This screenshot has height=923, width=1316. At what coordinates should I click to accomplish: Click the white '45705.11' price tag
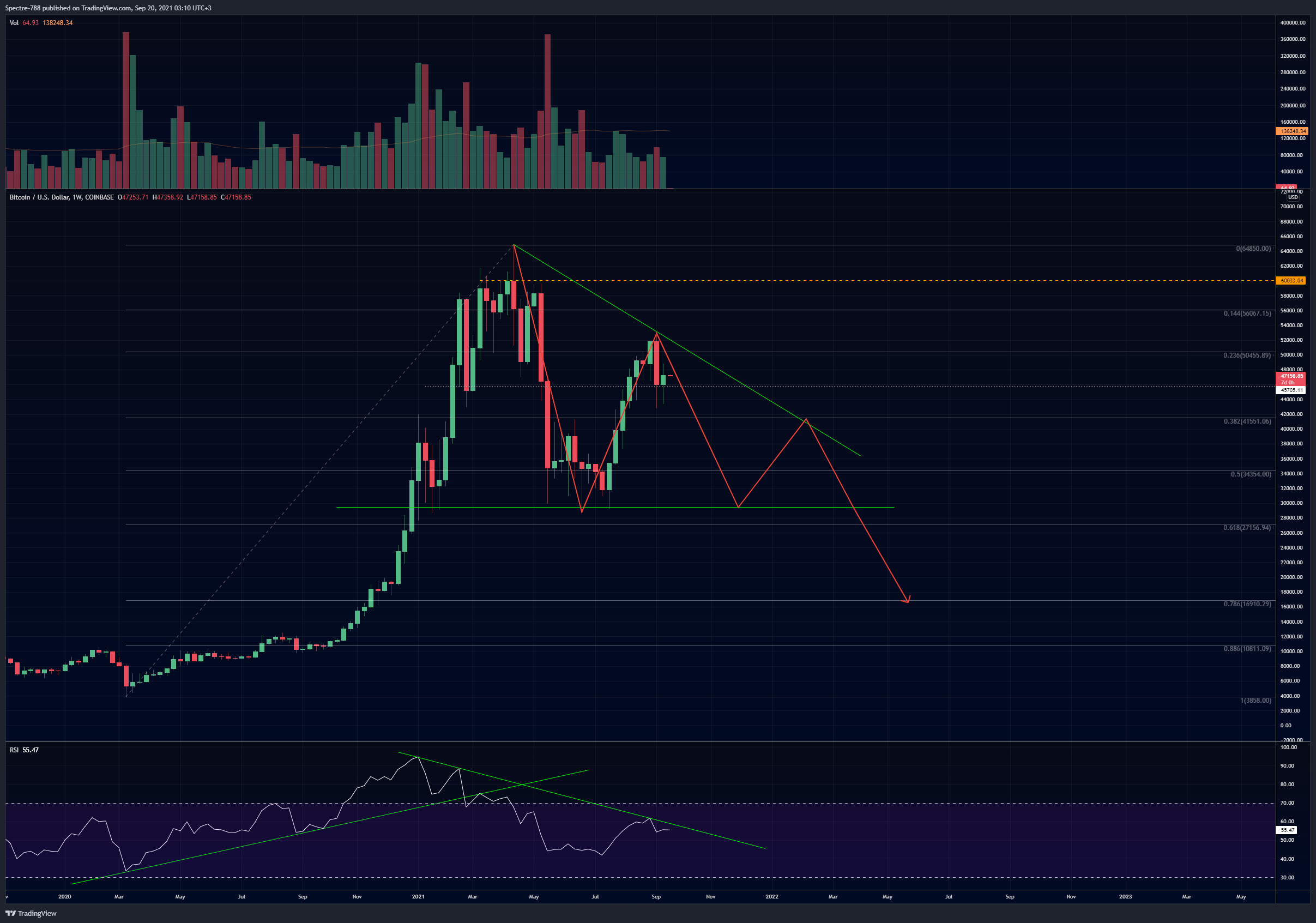coord(1292,390)
